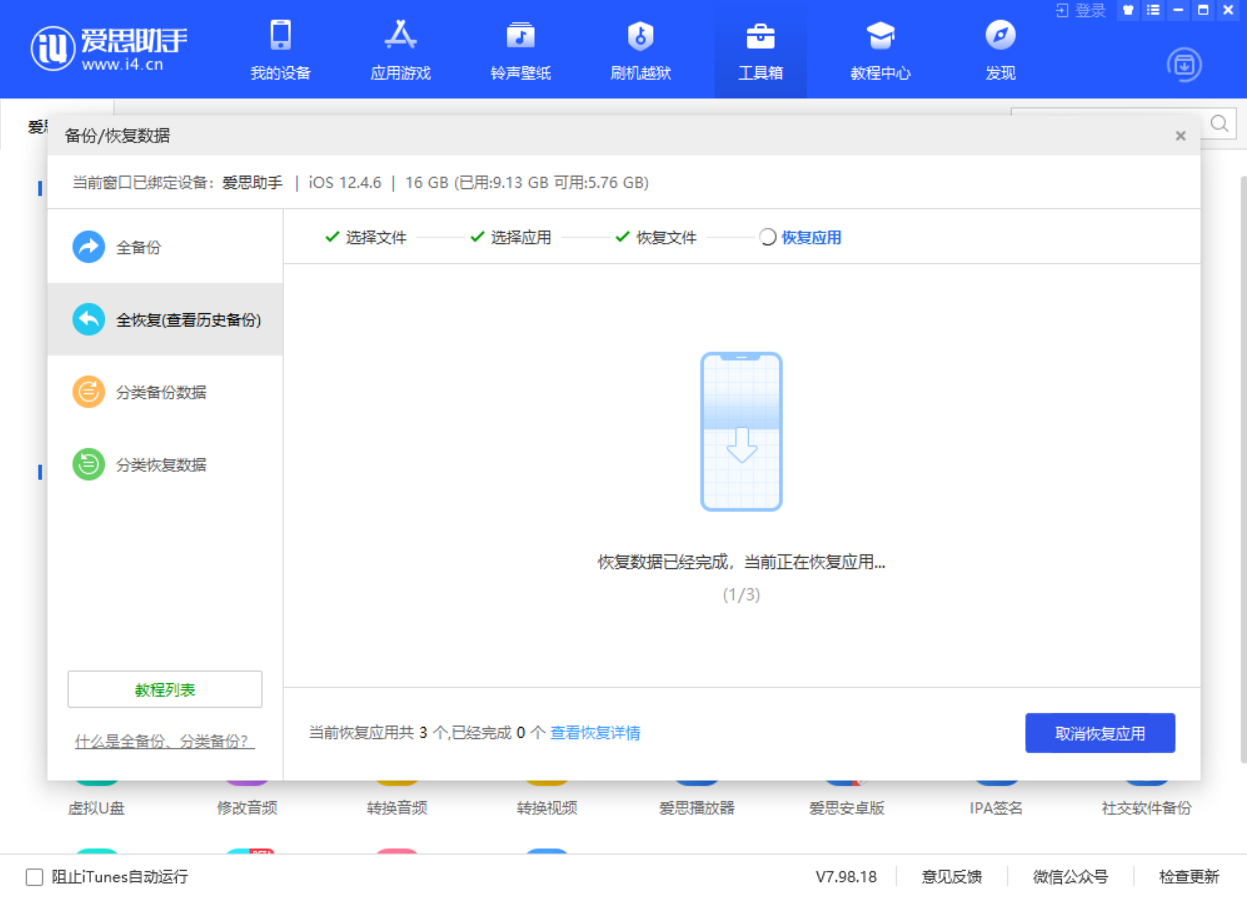This screenshot has width=1247, height=898.
Task: Open the download manager icon in top-right corner
Action: pyautogui.click(x=1183, y=64)
